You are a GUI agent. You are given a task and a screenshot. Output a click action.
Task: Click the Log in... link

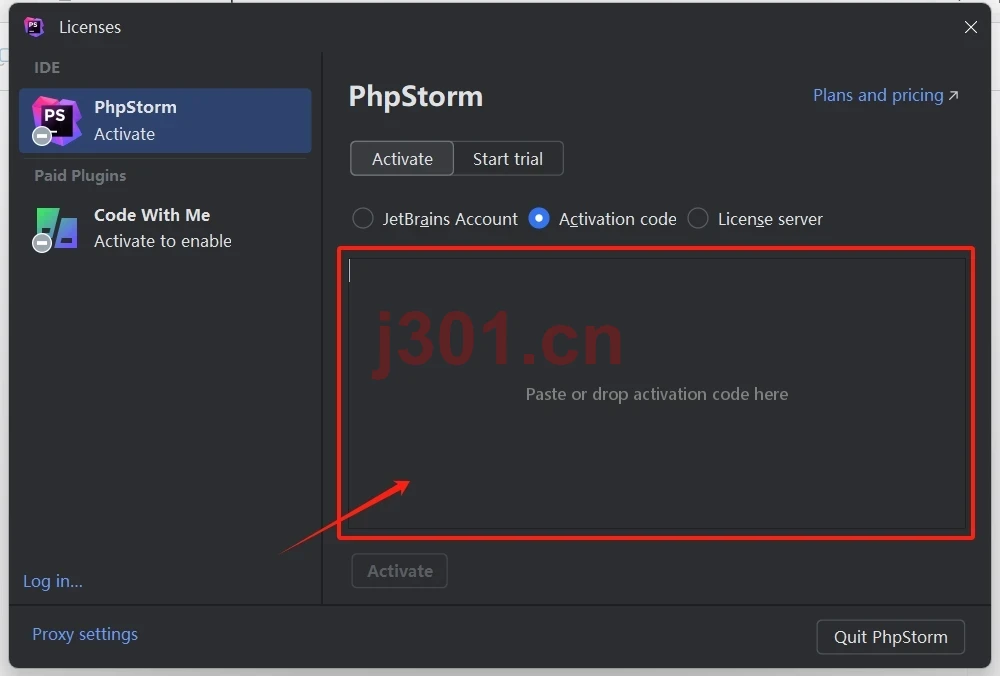click(x=53, y=581)
